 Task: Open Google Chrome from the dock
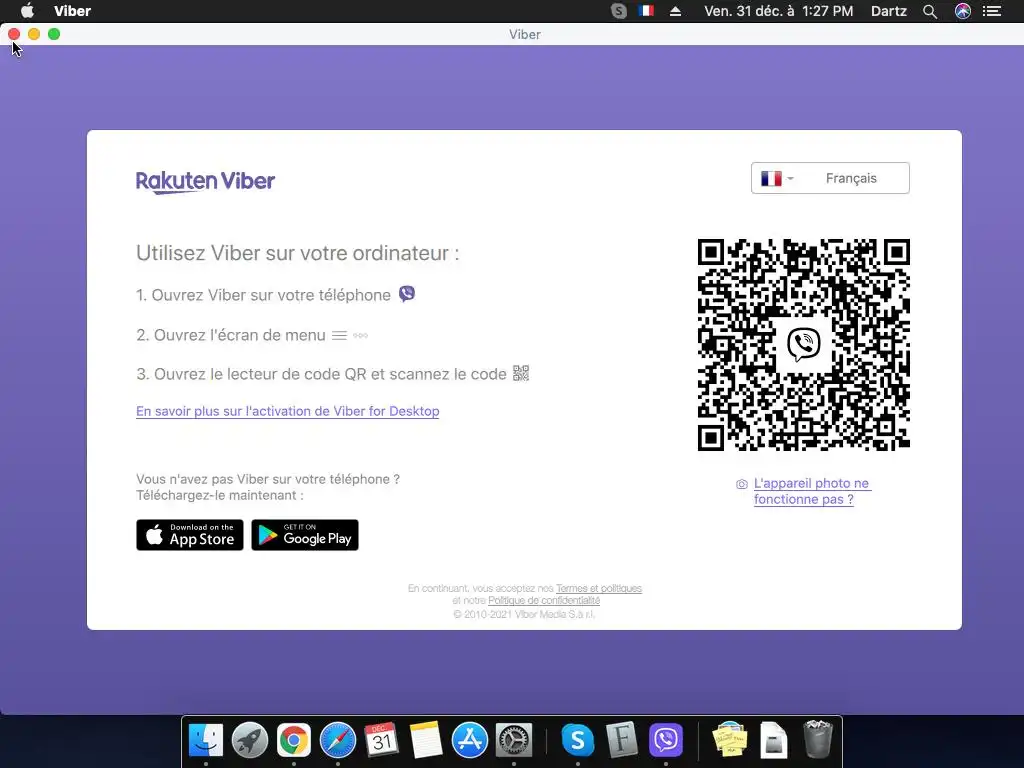point(293,741)
